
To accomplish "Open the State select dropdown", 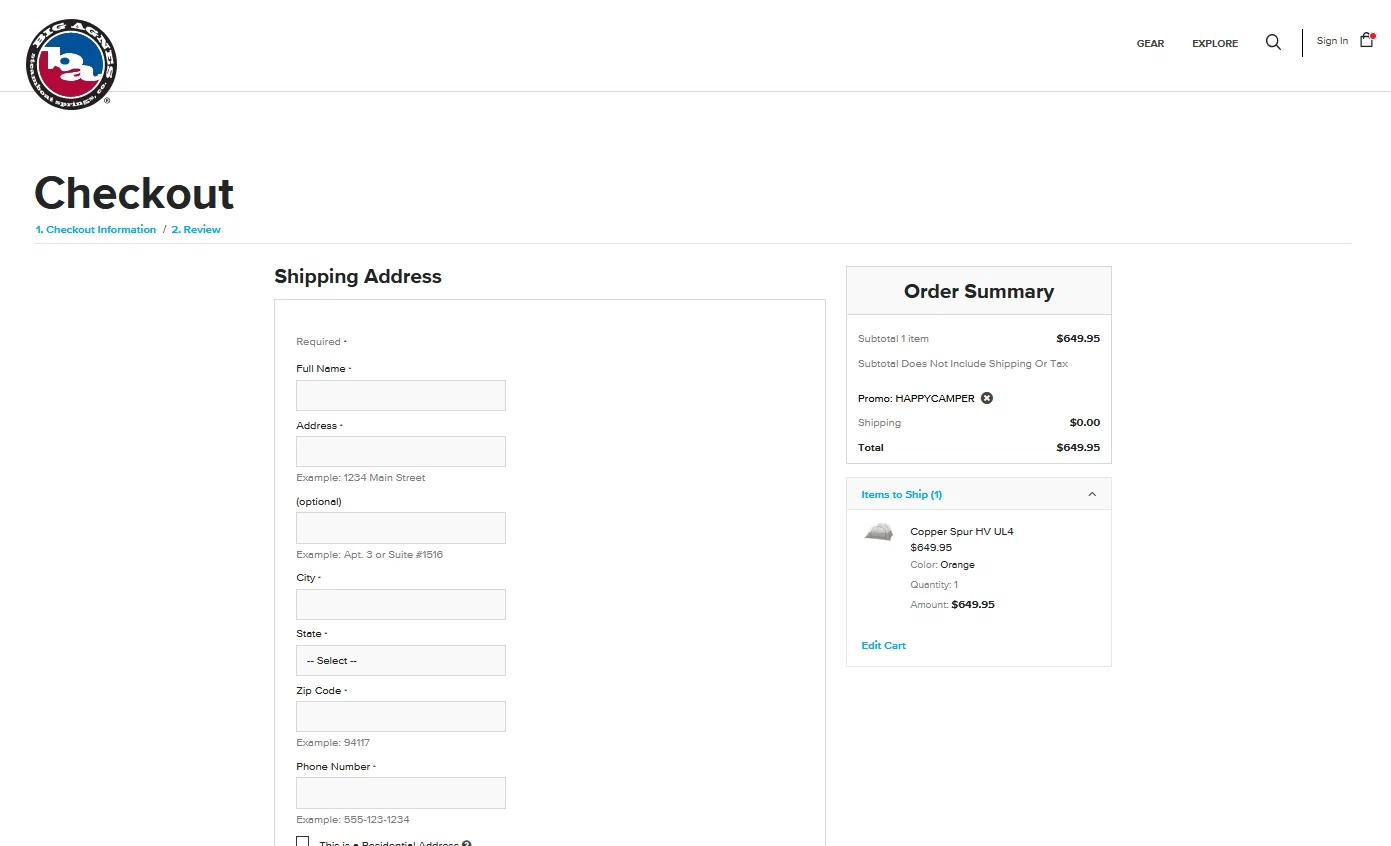I will click(401, 660).
